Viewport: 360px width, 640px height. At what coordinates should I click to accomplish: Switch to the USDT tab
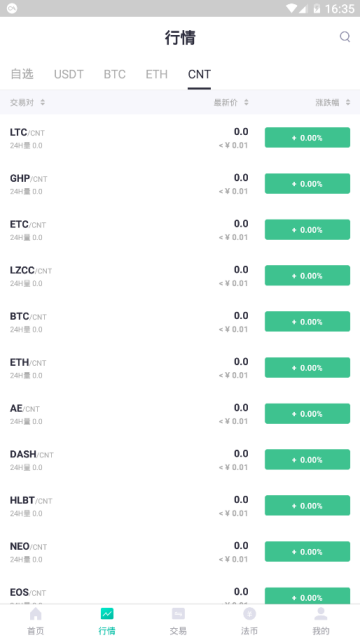click(x=69, y=74)
